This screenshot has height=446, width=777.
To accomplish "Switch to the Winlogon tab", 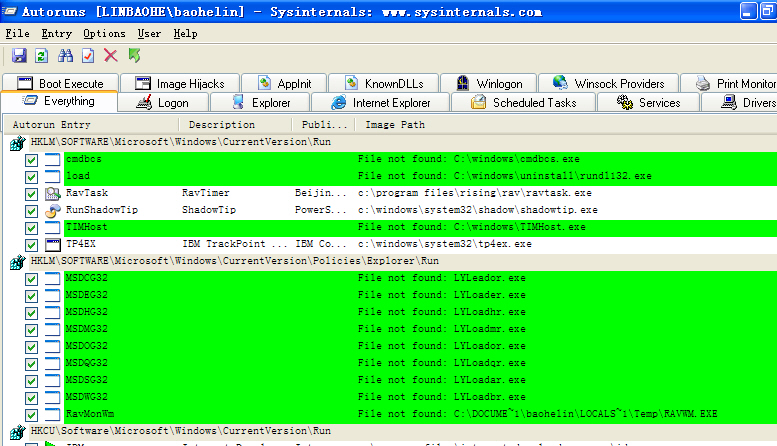I will (489, 83).
